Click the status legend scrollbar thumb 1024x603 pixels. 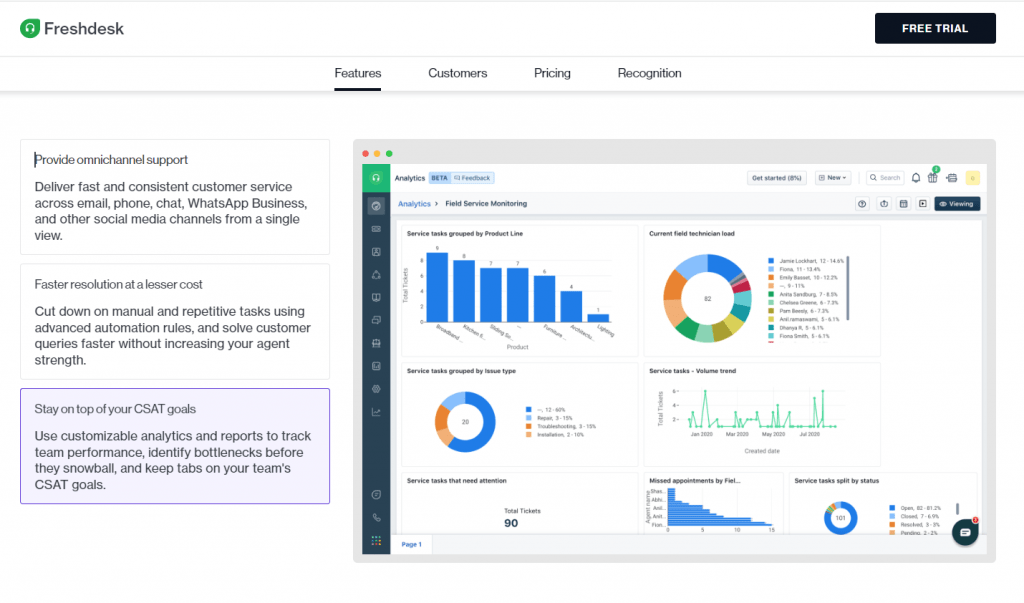pos(957,508)
